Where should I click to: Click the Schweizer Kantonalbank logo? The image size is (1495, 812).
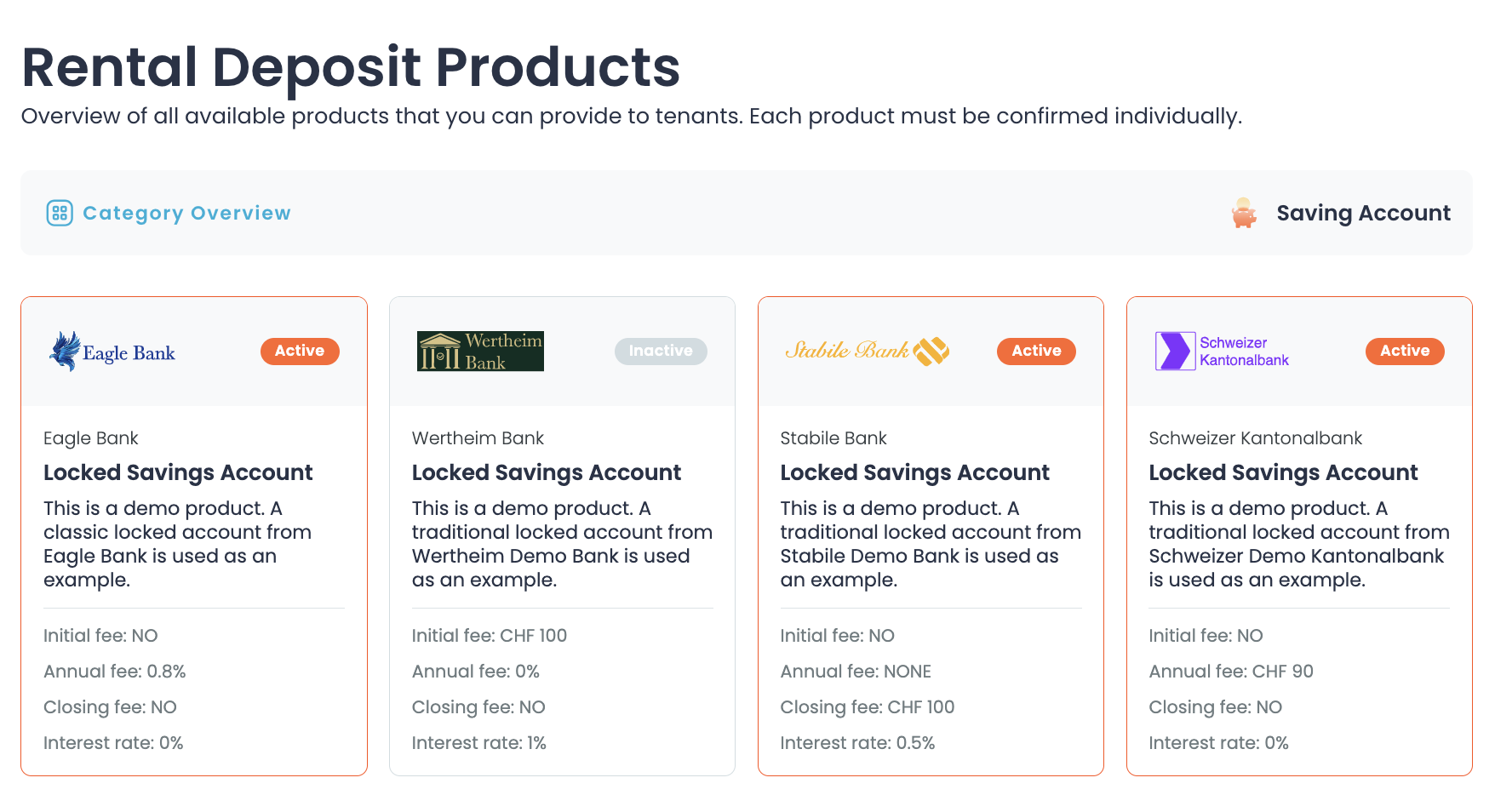click(1221, 351)
